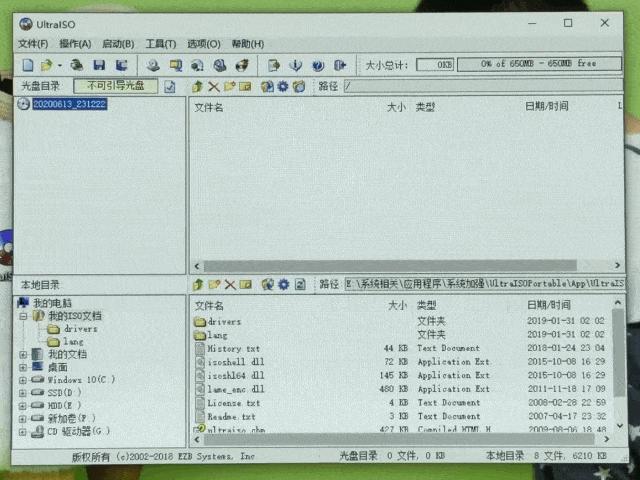The width and height of the screenshot is (640, 480).
Task: Click the 光盘目录 路径 input field
Action: 484,86
